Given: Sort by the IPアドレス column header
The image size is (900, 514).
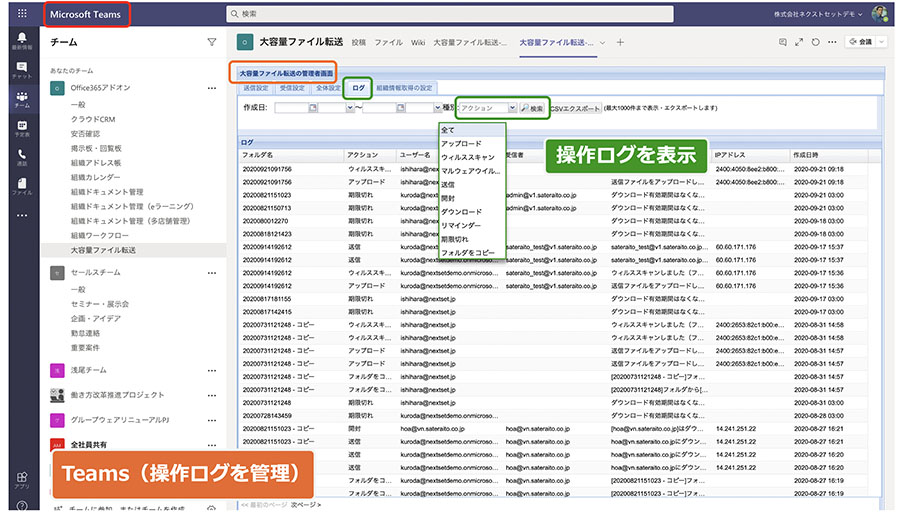Looking at the screenshot, I should click(751, 155).
